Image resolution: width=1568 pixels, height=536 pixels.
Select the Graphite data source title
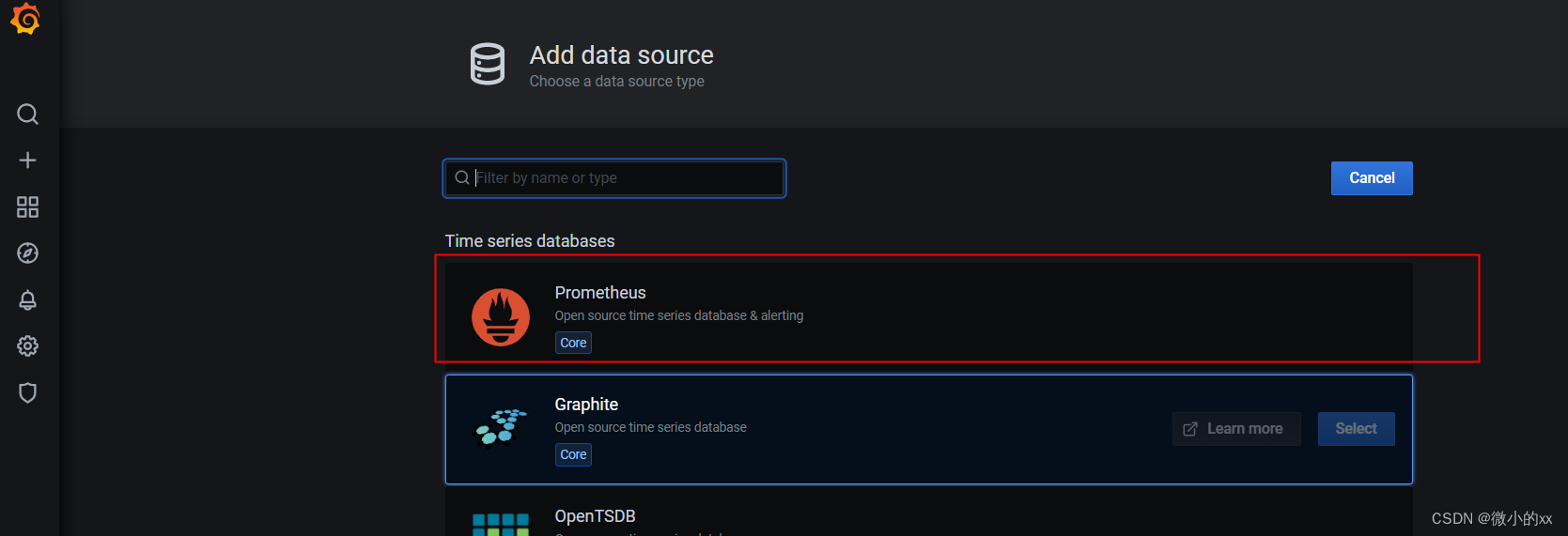point(586,405)
